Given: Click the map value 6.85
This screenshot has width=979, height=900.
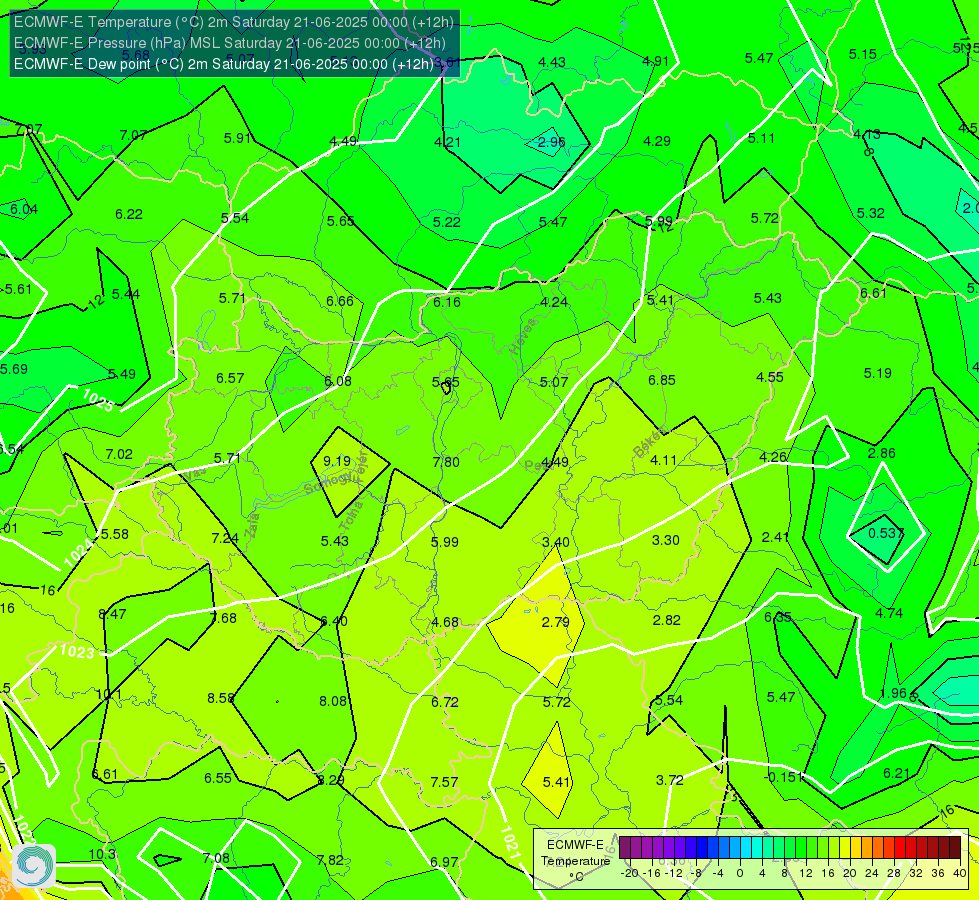Looking at the screenshot, I should pos(661,380).
